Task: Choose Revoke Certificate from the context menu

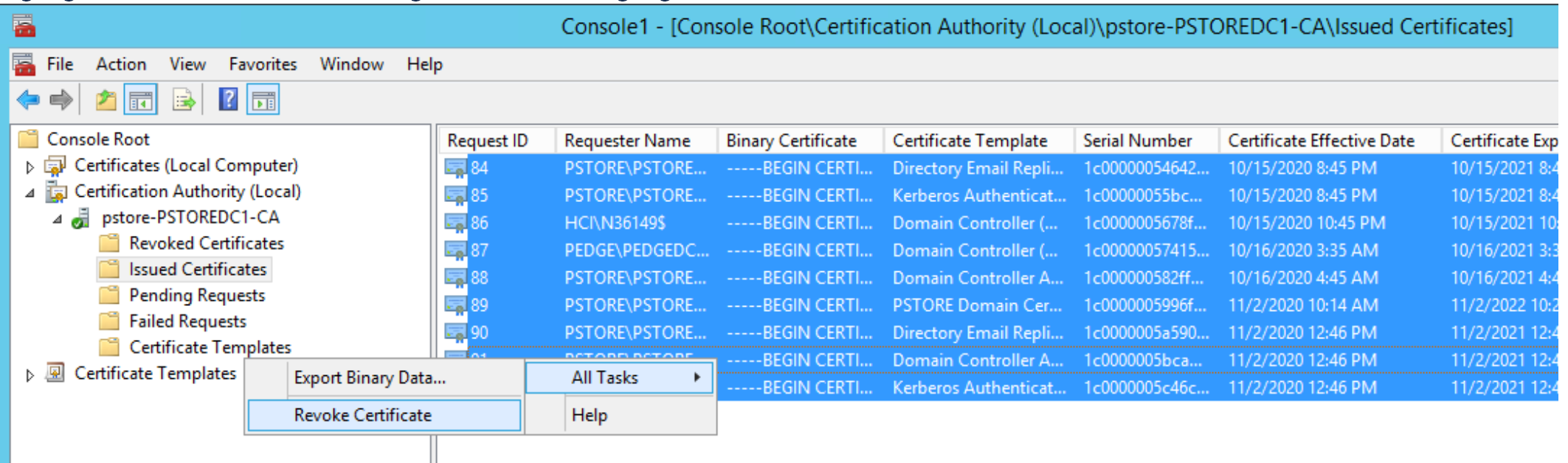Action: (x=362, y=415)
